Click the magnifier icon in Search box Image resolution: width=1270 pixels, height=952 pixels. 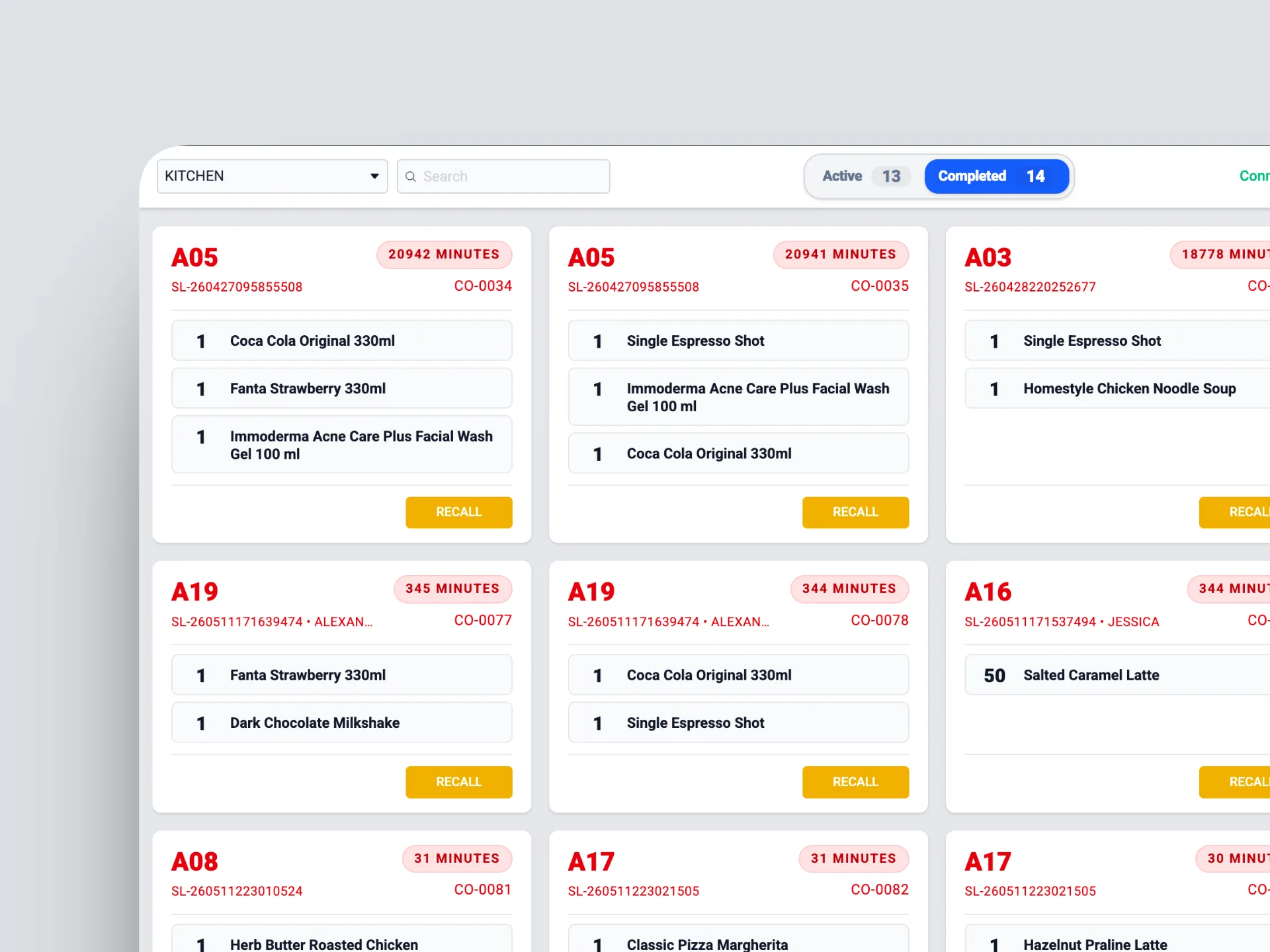pos(411,177)
